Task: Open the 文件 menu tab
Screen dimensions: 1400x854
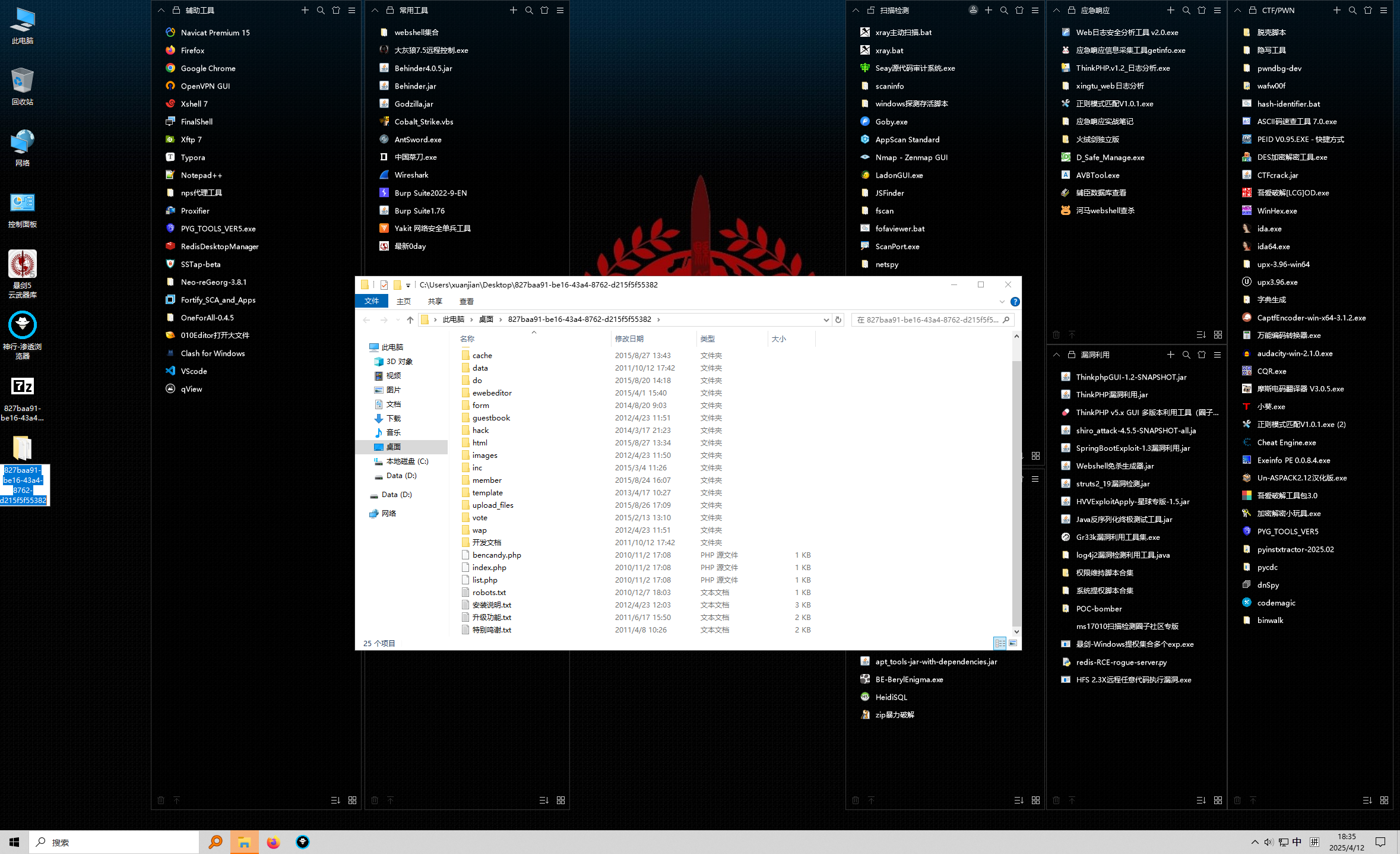Action: pyautogui.click(x=372, y=301)
